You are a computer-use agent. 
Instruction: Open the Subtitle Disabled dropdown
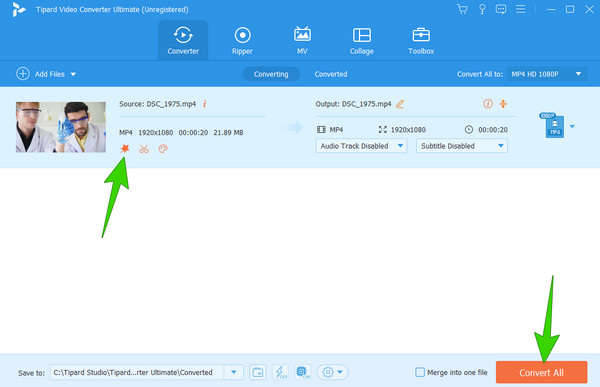(462, 146)
